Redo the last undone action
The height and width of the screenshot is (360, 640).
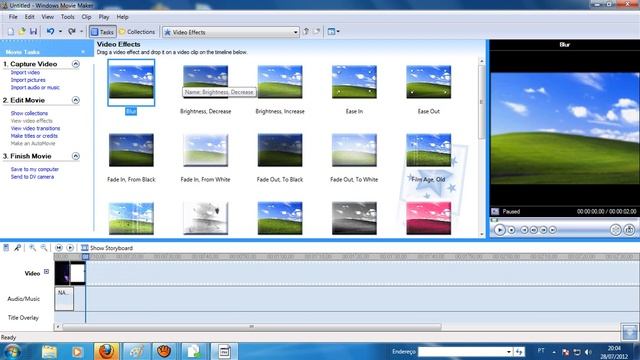(72, 31)
